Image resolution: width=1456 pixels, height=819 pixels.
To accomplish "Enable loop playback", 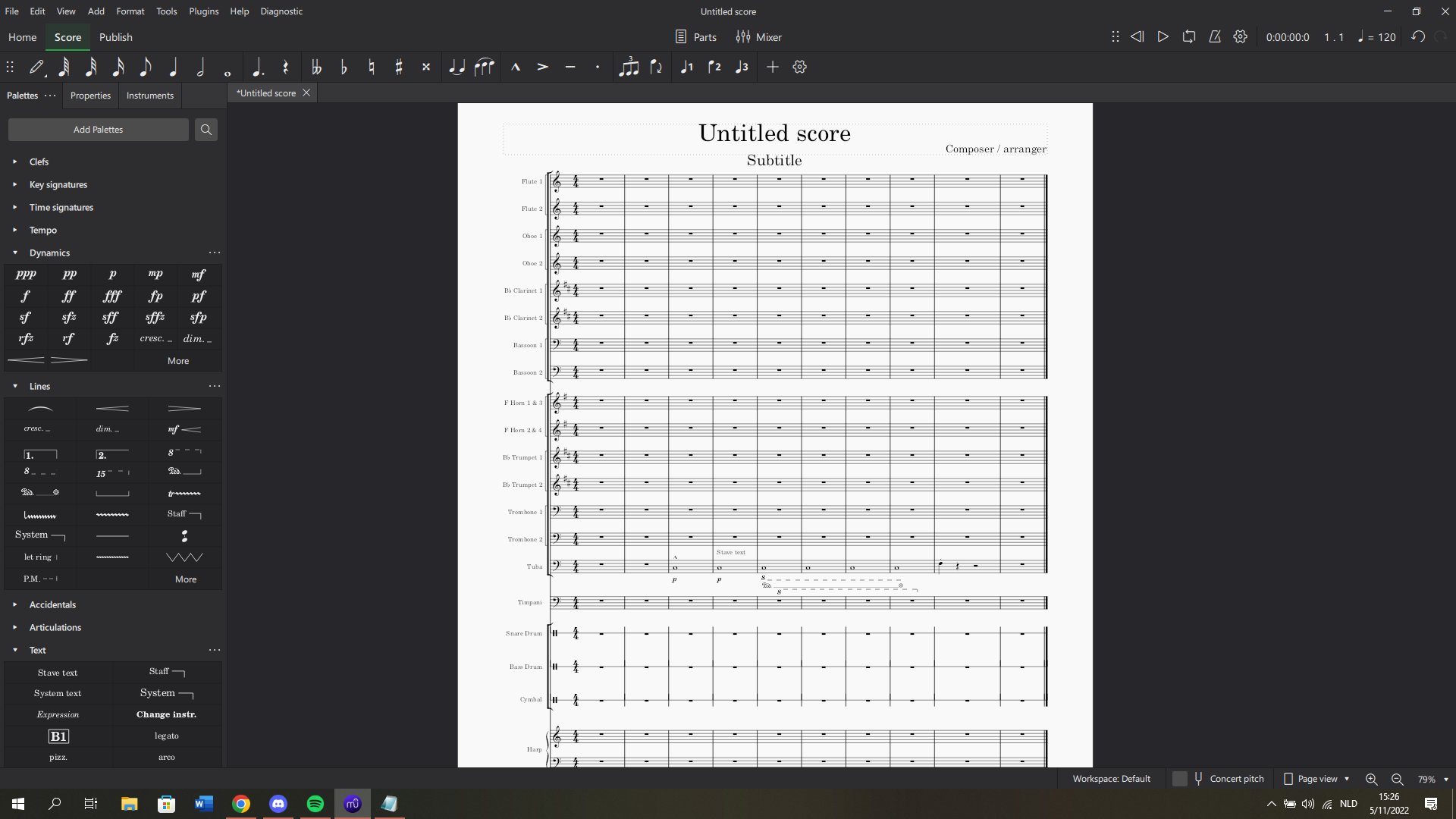I will pos(1188,36).
